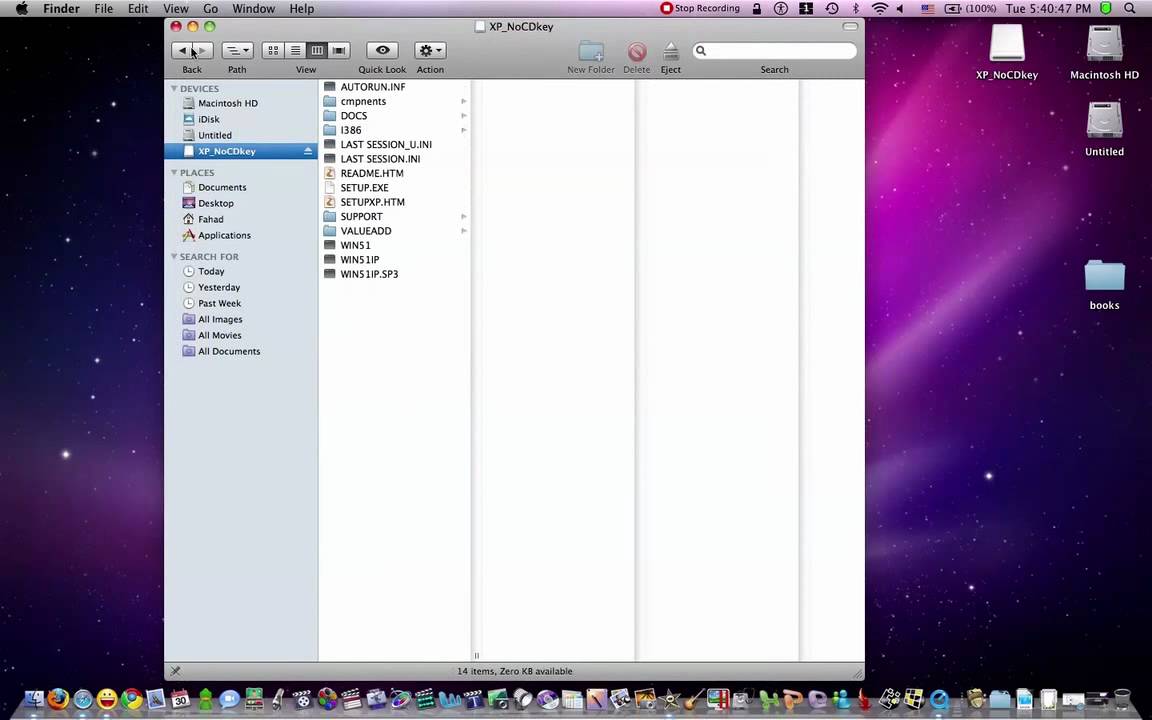Expand the SUPPORT folder arrow
Viewport: 1152px width, 720px height.
coord(464,217)
